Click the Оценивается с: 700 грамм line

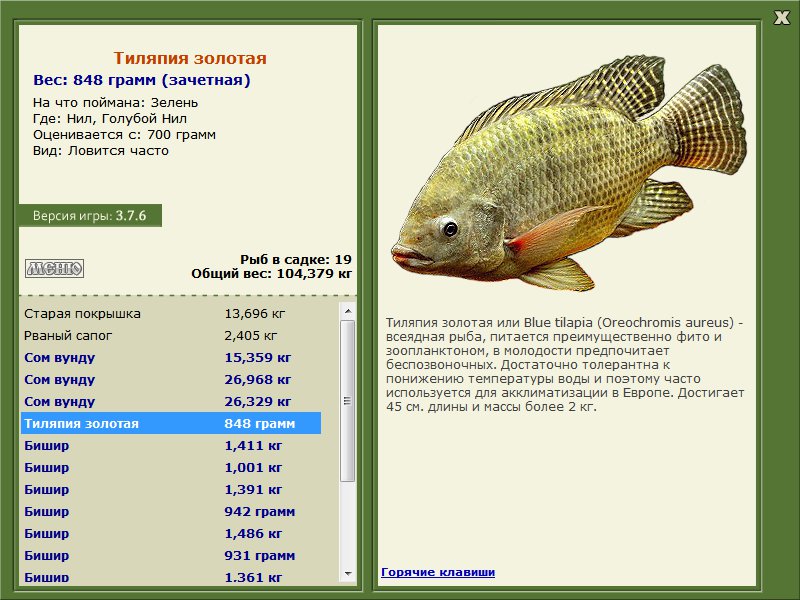click(x=124, y=135)
